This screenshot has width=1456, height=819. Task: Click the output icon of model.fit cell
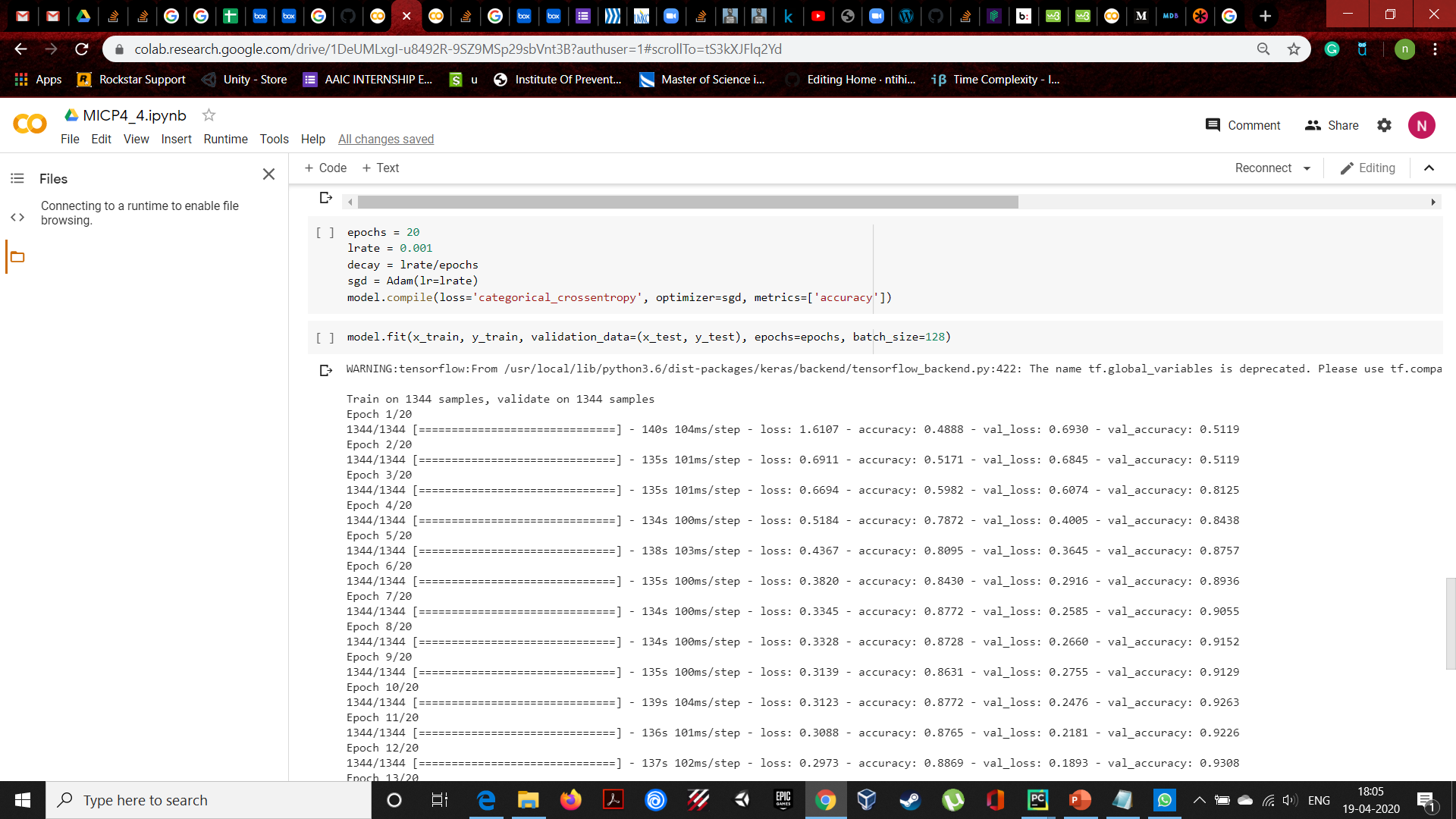tap(326, 370)
